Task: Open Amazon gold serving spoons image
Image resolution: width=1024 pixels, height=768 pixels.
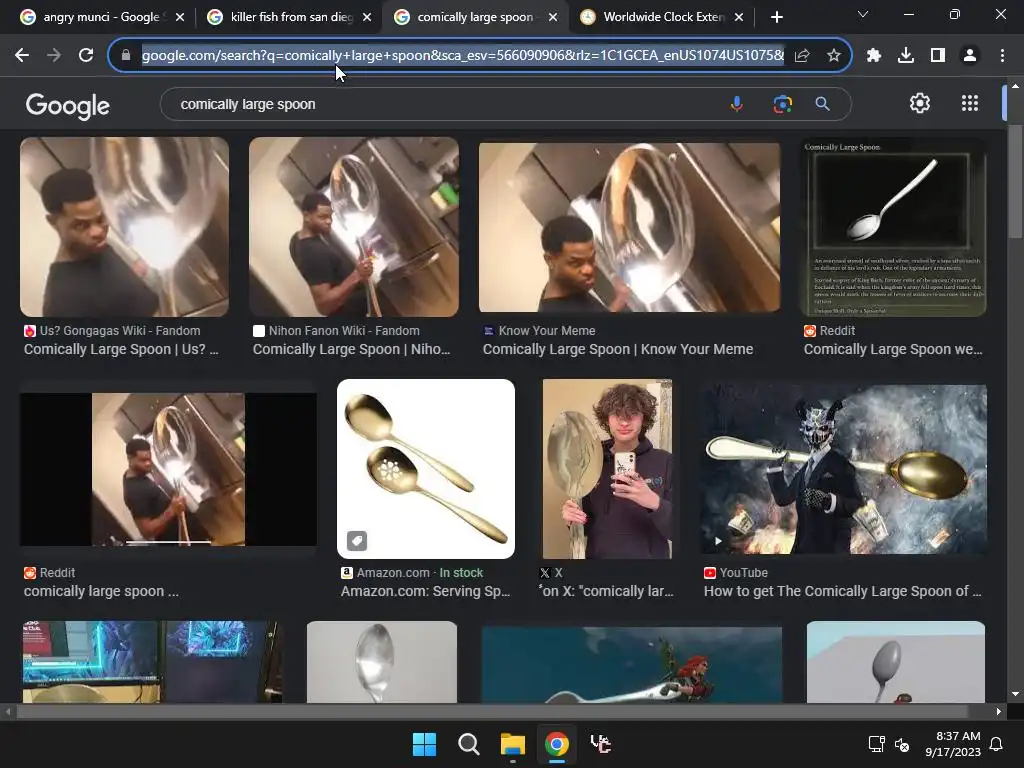Action: pyautogui.click(x=426, y=469)
